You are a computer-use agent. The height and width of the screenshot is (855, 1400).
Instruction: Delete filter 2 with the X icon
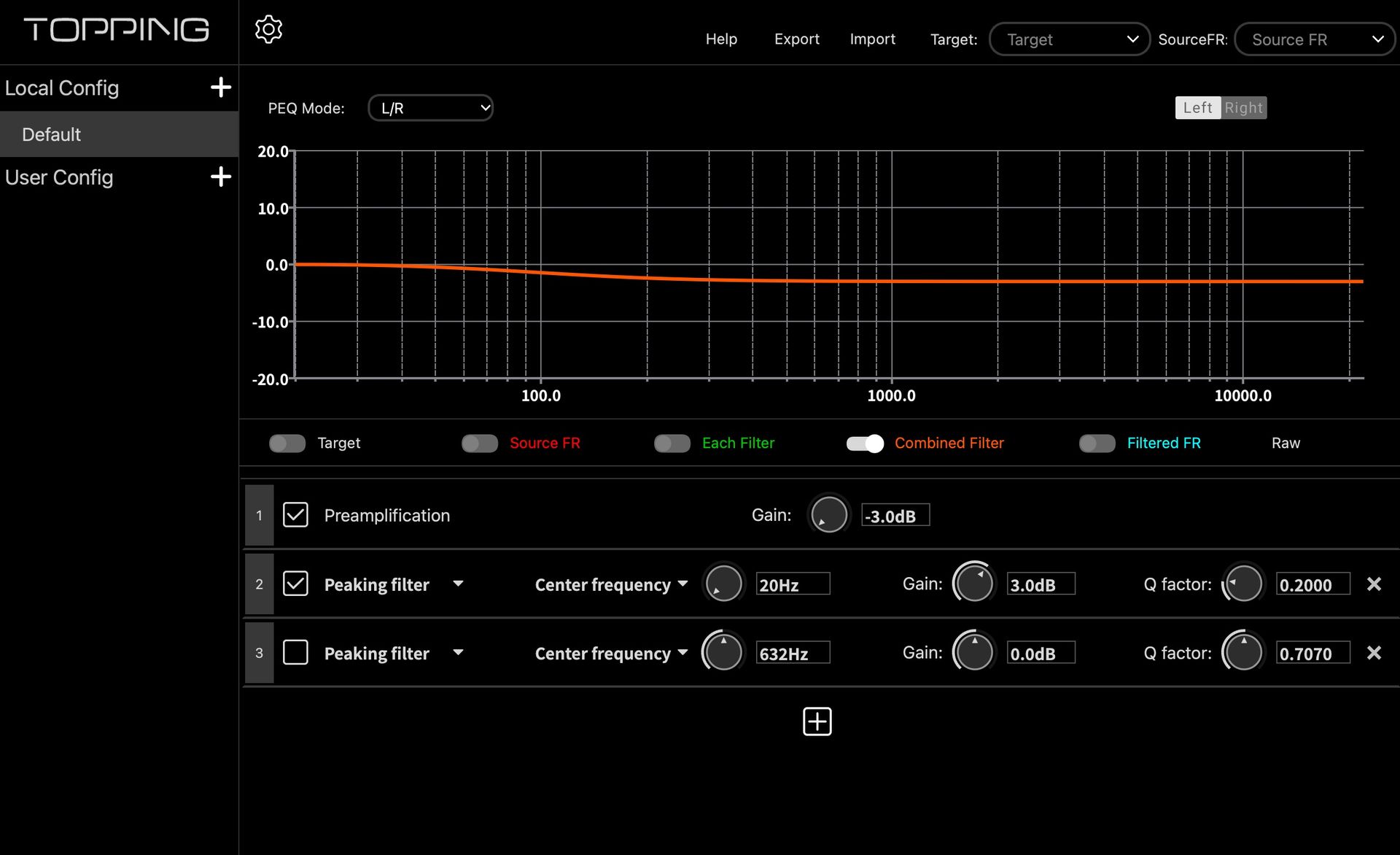pos(1374,584)
